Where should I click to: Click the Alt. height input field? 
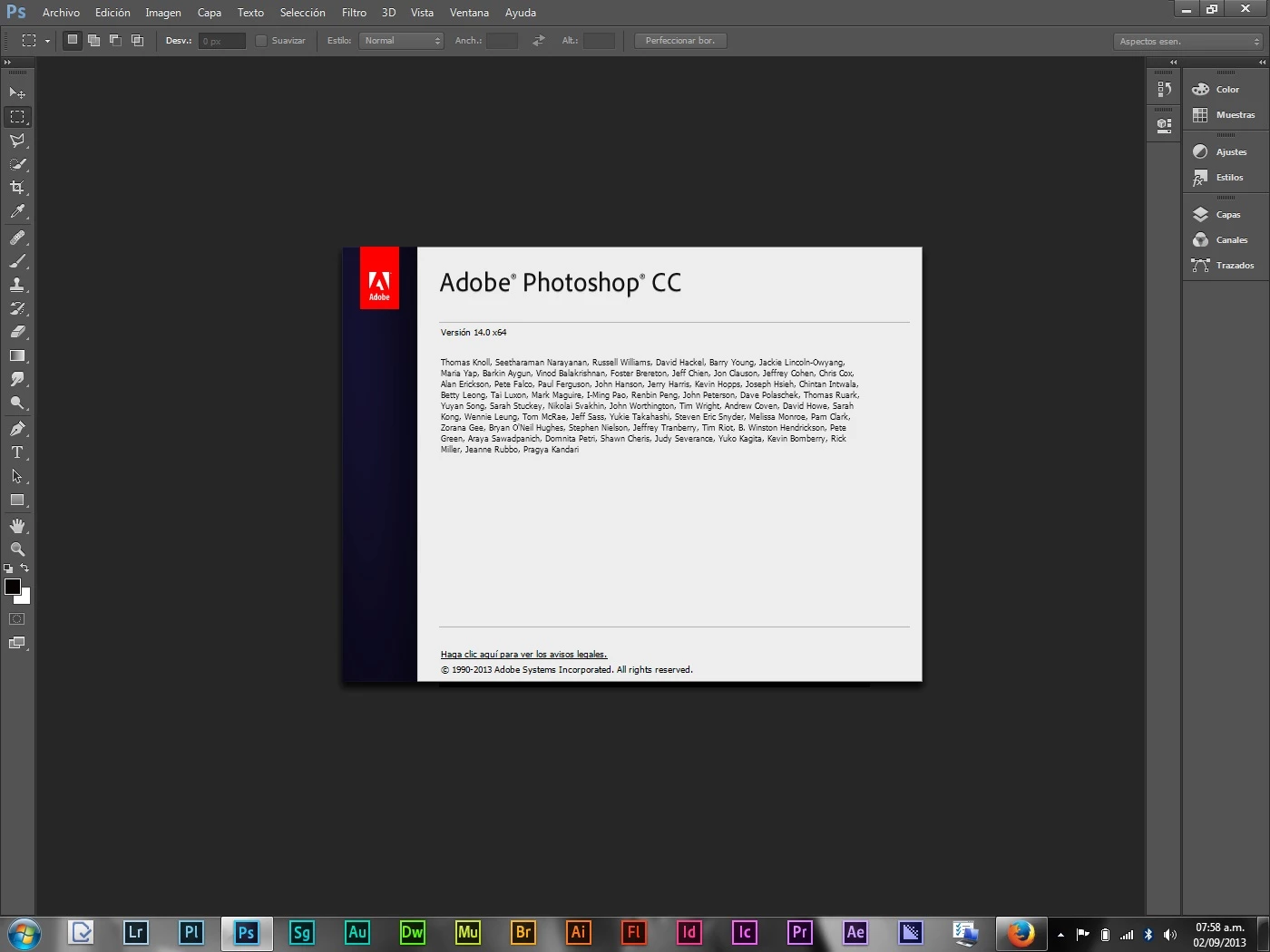tap(599, 41)
